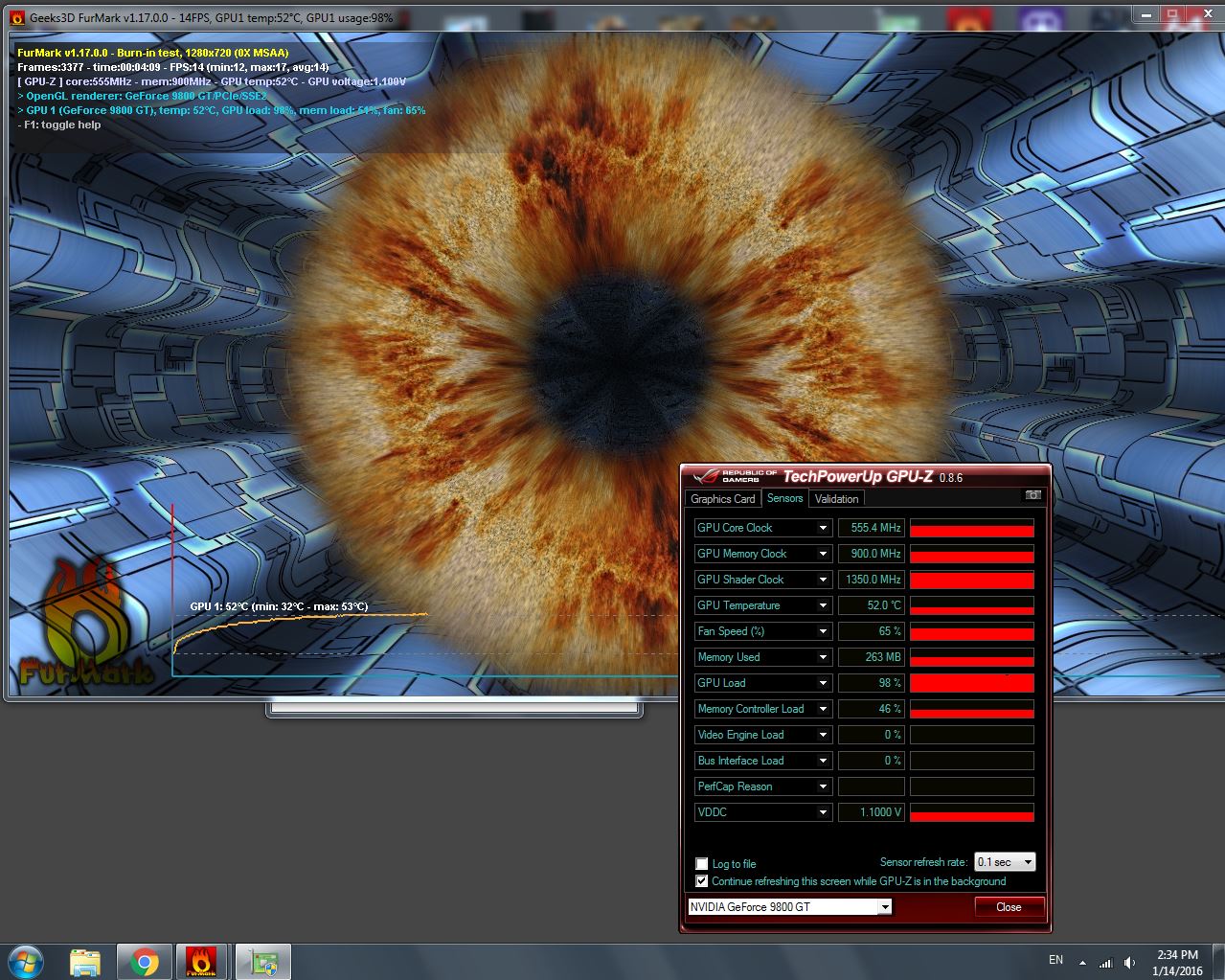Expand the GPU Shader Clock sensor dropdown
This screenshot has width=1225, height=980.
[823, 580]
